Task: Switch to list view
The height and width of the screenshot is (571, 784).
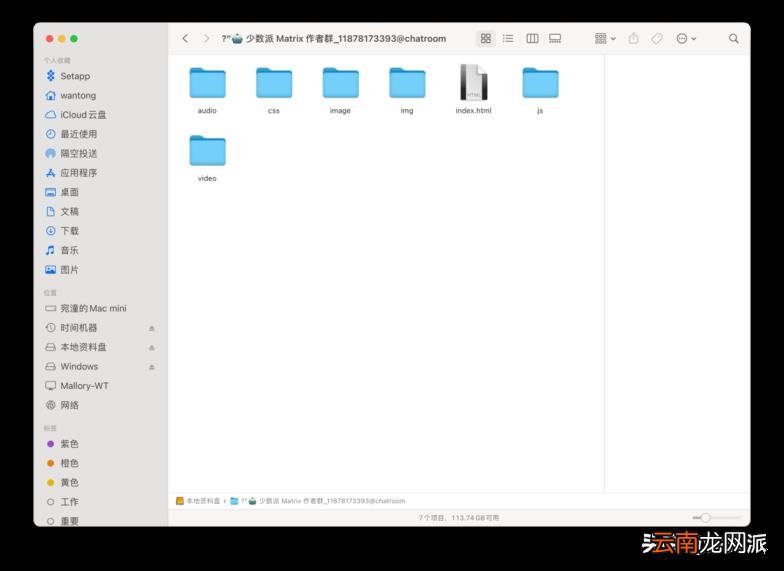Action: point(508,38)
